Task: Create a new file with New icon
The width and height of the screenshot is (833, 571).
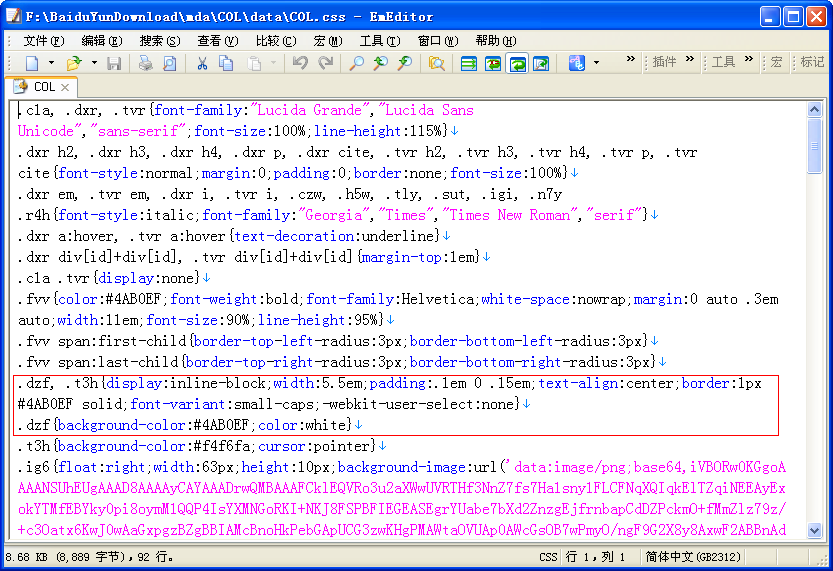Action: 32,63
